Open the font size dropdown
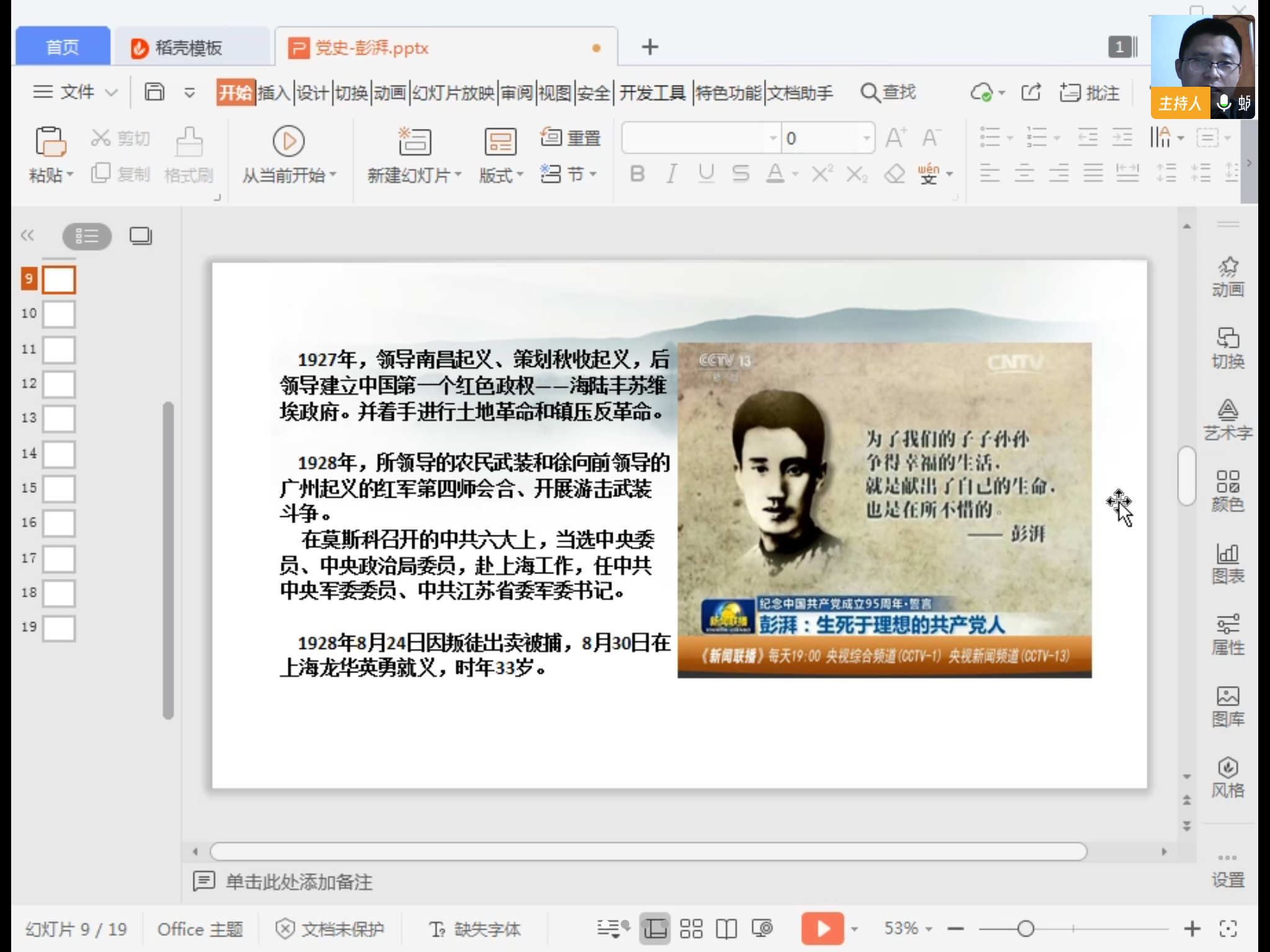 click(866, 138)
